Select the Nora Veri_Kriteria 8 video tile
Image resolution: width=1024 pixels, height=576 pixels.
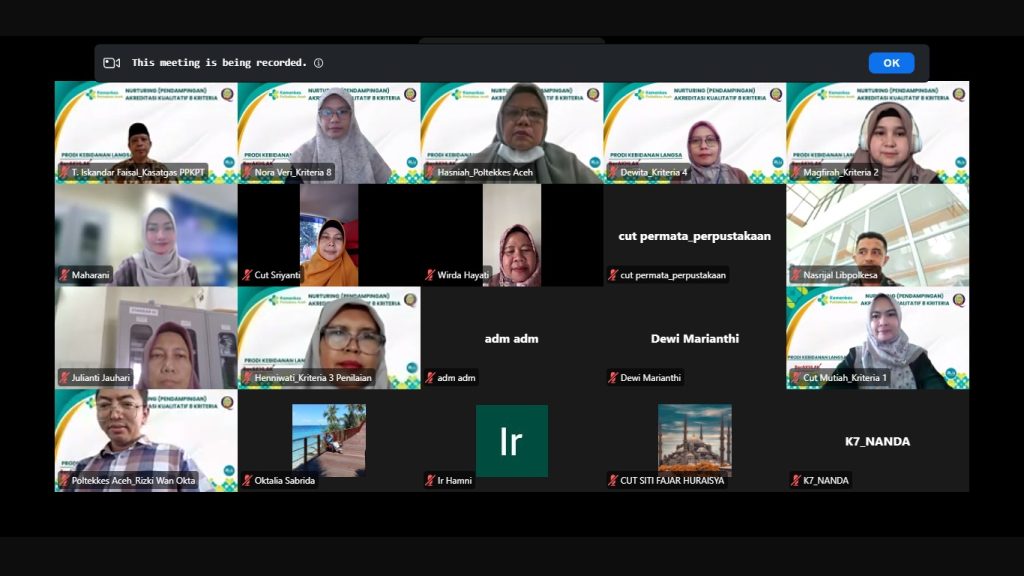(x=329, y=133)
